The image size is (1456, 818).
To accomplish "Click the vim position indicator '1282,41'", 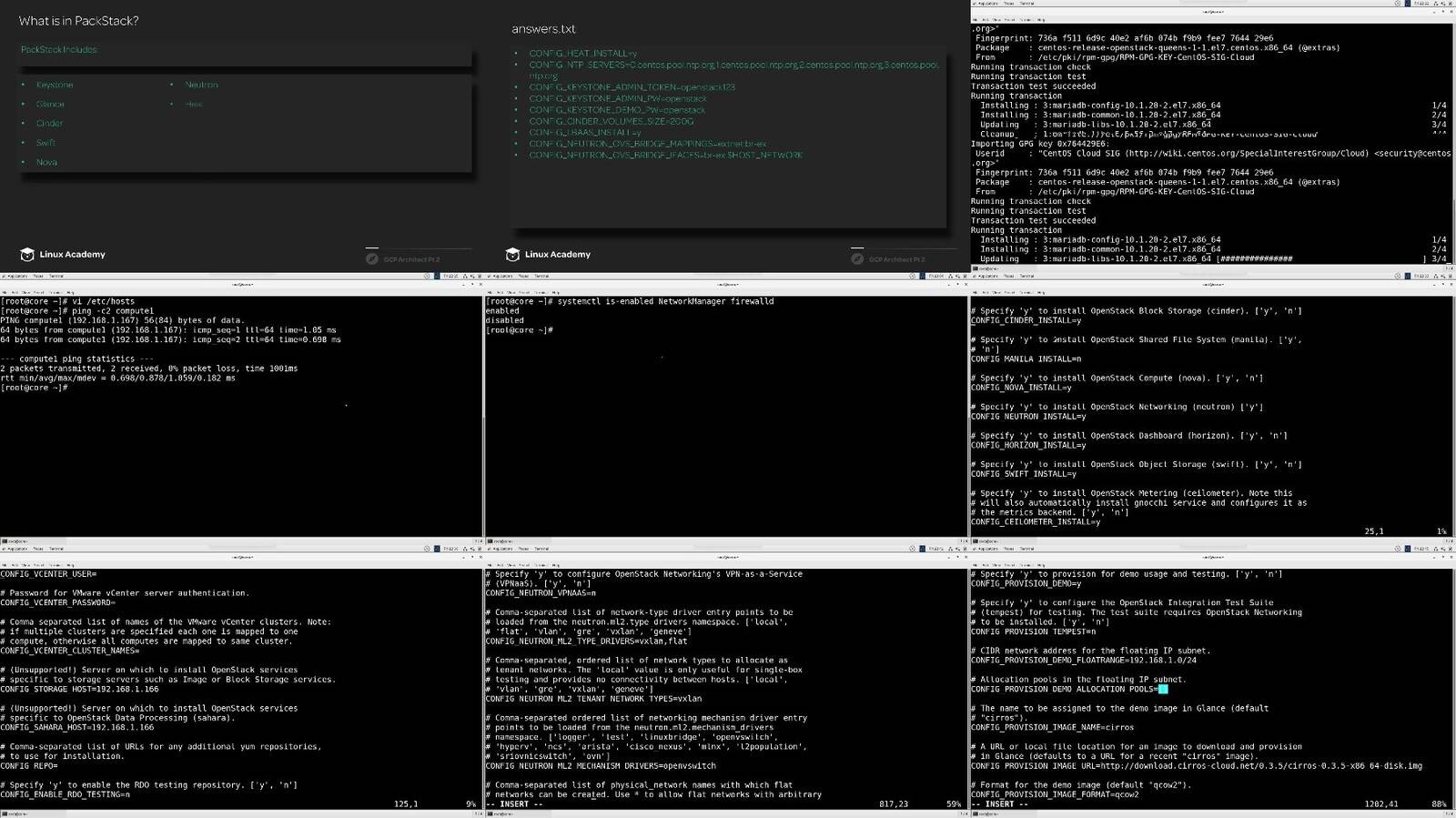I will coord(1381,804).
